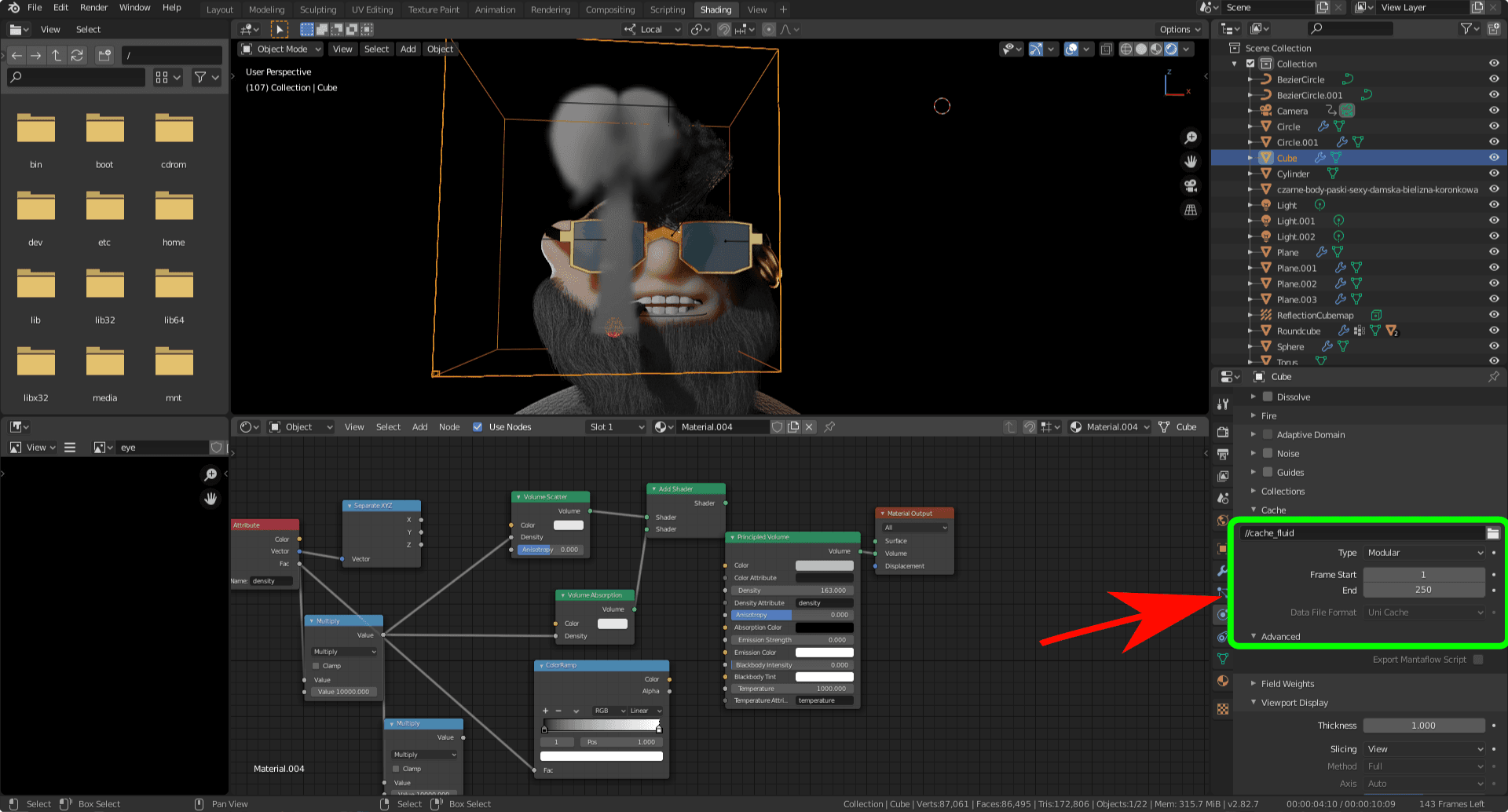Toggle camera view icon in viewport
The height and width of the screenshot is (812, 1508).
click(1191, 186)
